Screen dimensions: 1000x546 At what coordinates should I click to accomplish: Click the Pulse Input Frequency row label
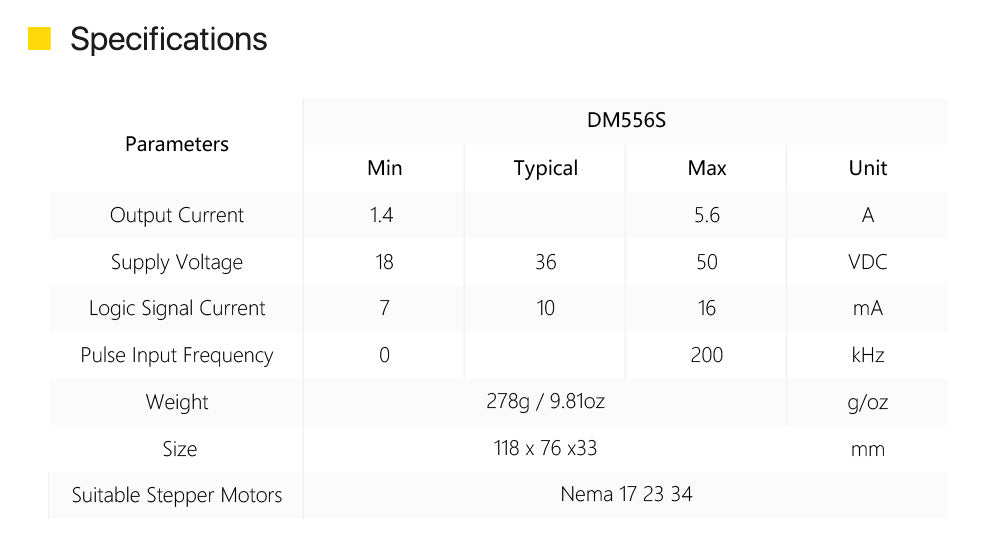pyautogui.click(x=177, y=355)
